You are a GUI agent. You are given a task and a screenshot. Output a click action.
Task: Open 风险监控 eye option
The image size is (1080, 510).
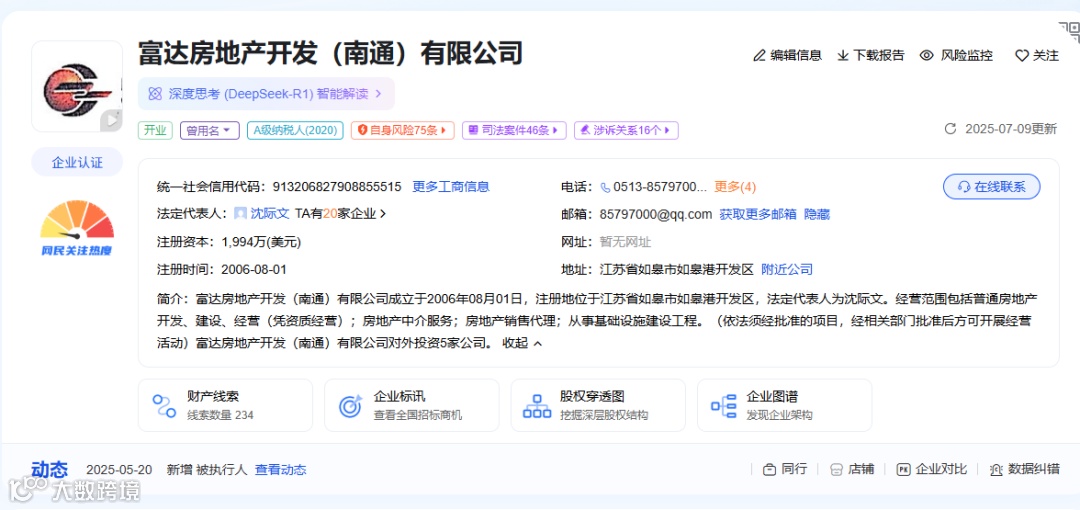click(957, 56)
